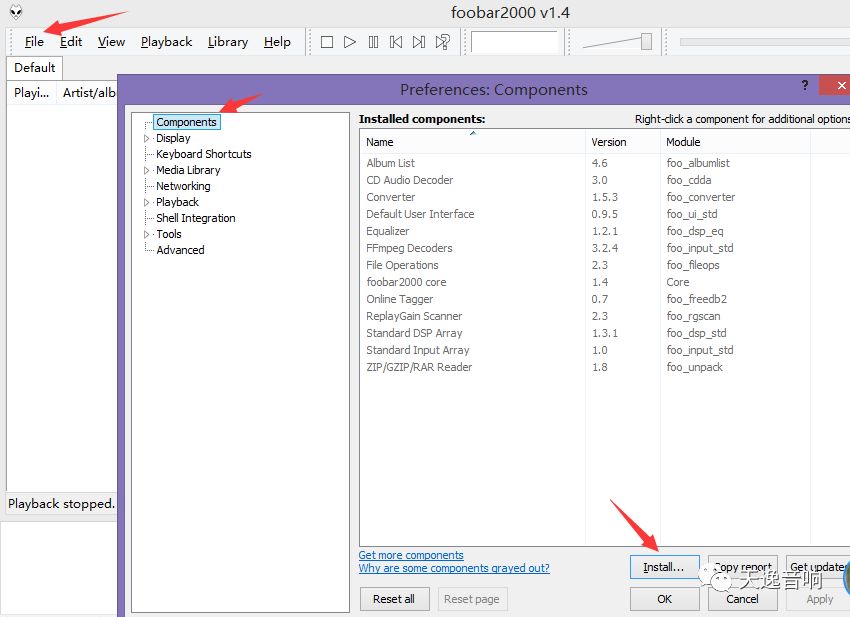Open the Get more components link

(x=411, y=555)
